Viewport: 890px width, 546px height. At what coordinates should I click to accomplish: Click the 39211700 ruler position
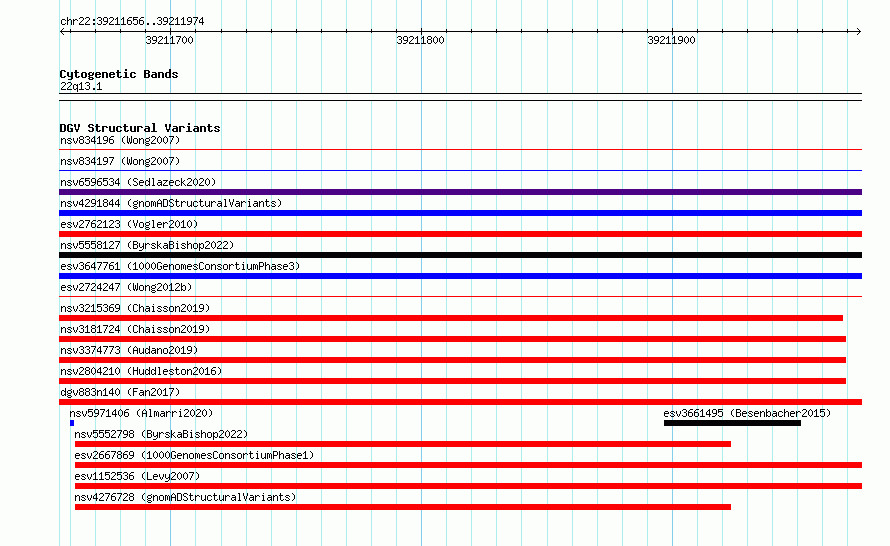click(169, 40)
